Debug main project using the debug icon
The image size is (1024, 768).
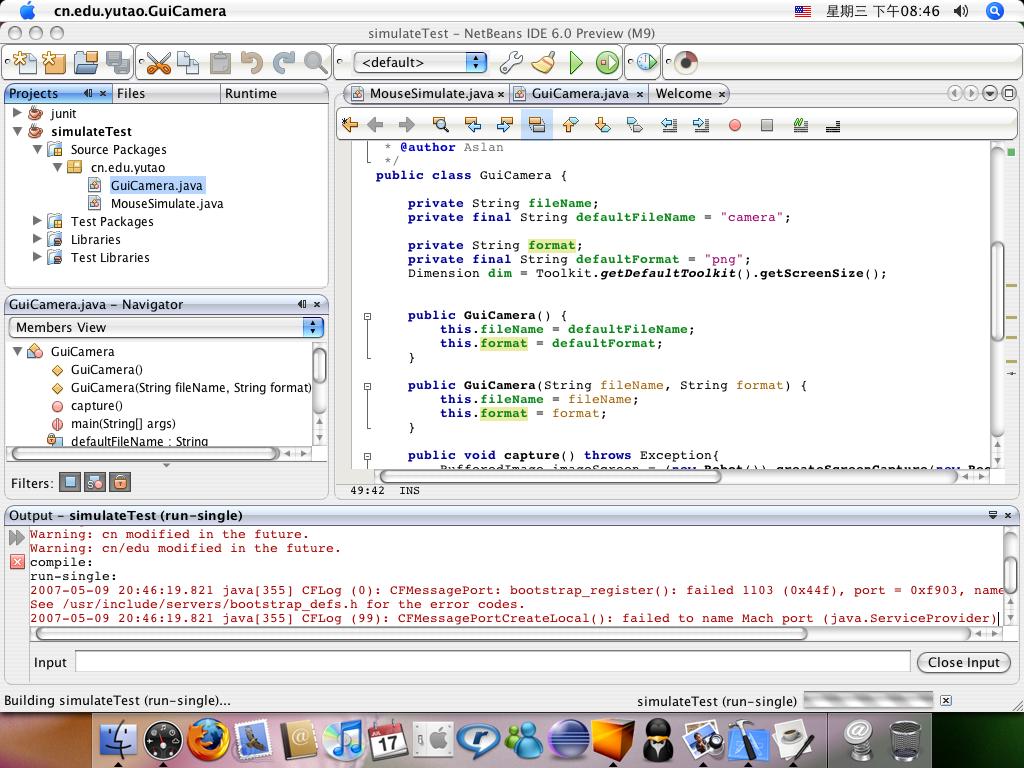(607, 63)
